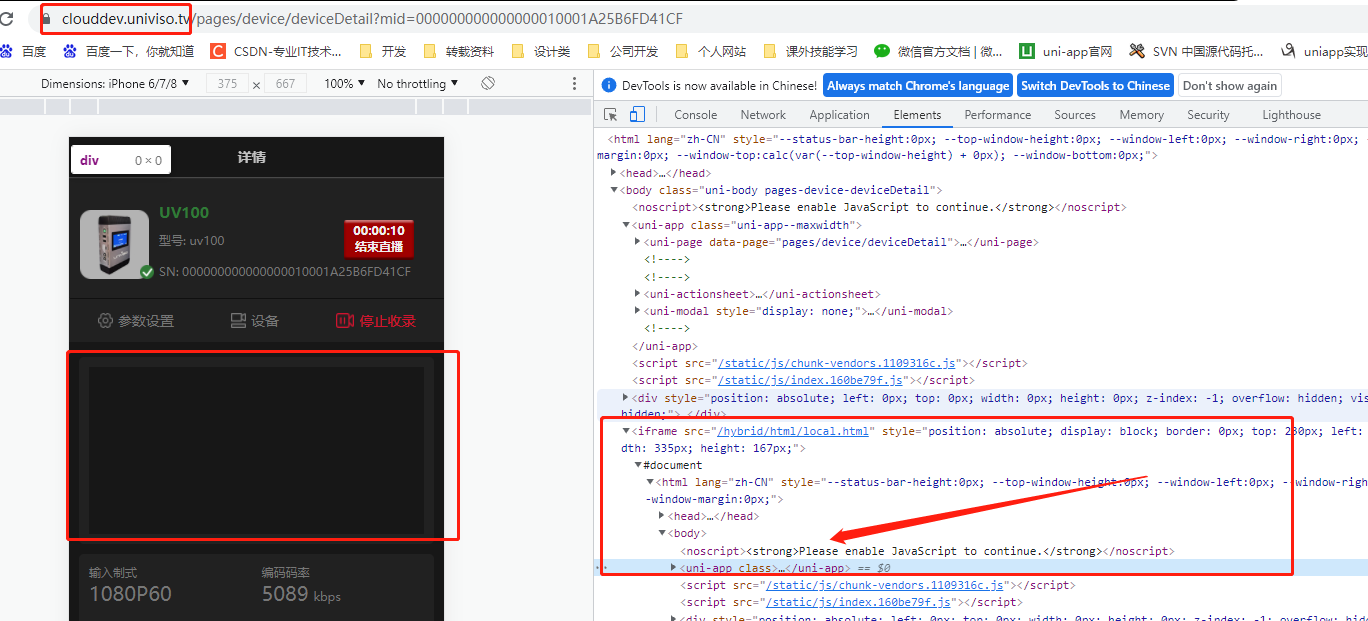Toggle the device toolbar icon
1368x621 pixels.
pyautogui.click(x=637, y=115)
